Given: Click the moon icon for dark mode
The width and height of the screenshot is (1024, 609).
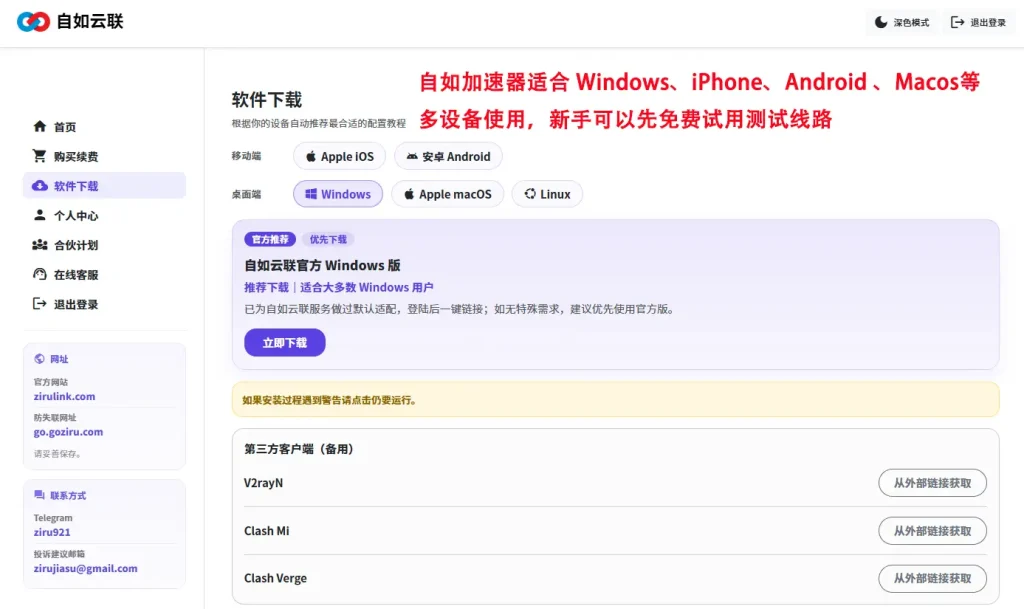Looking at the screenshot, I should pos(881,22).
